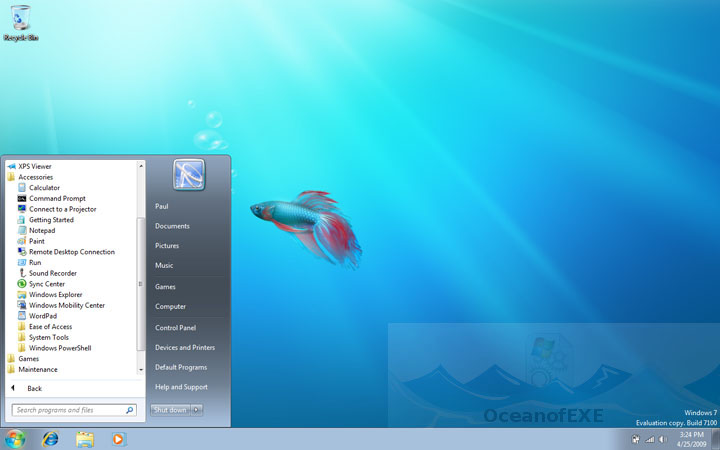Click the Show desktop strip
Screen dimensions: 720x450
pyautogui.click(x=715, y=439)
